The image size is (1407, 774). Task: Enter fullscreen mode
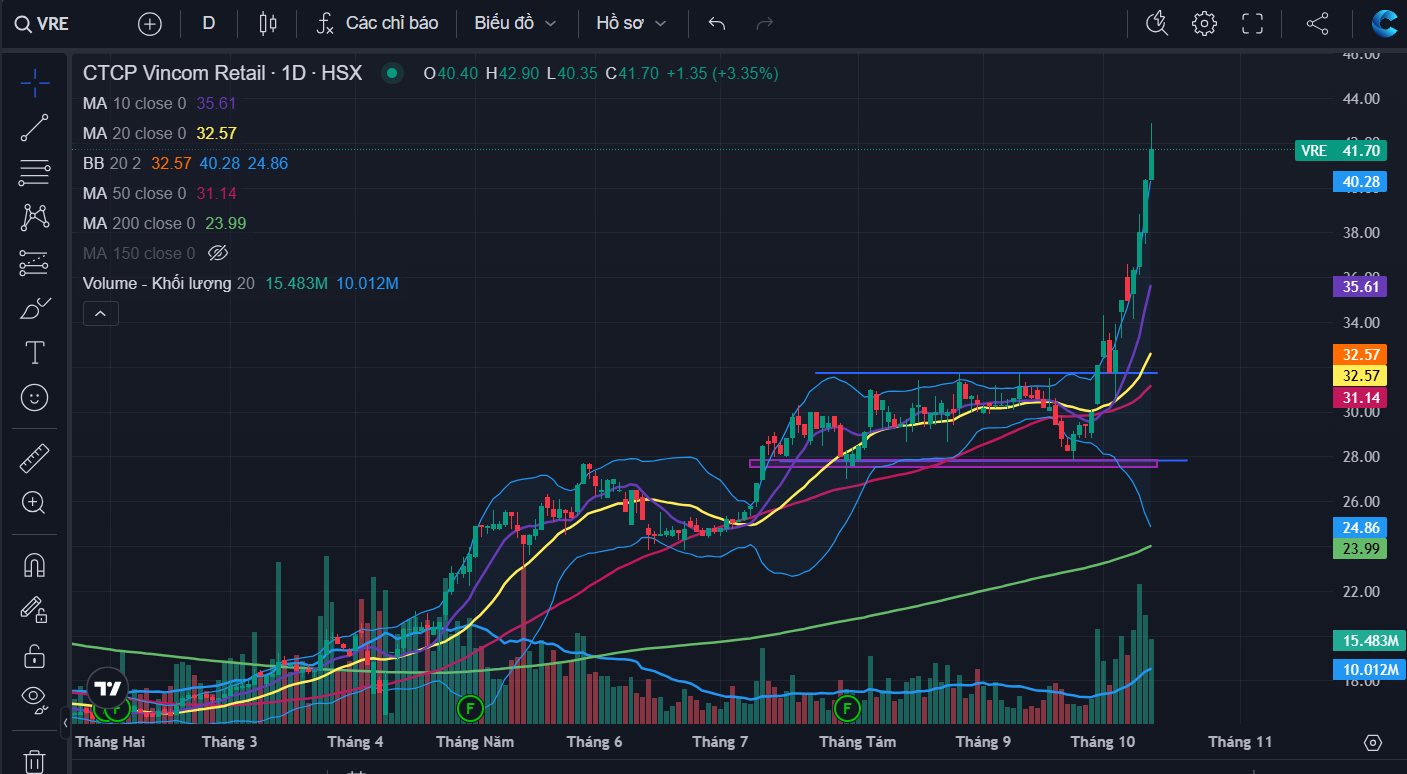click(1252, 23)
